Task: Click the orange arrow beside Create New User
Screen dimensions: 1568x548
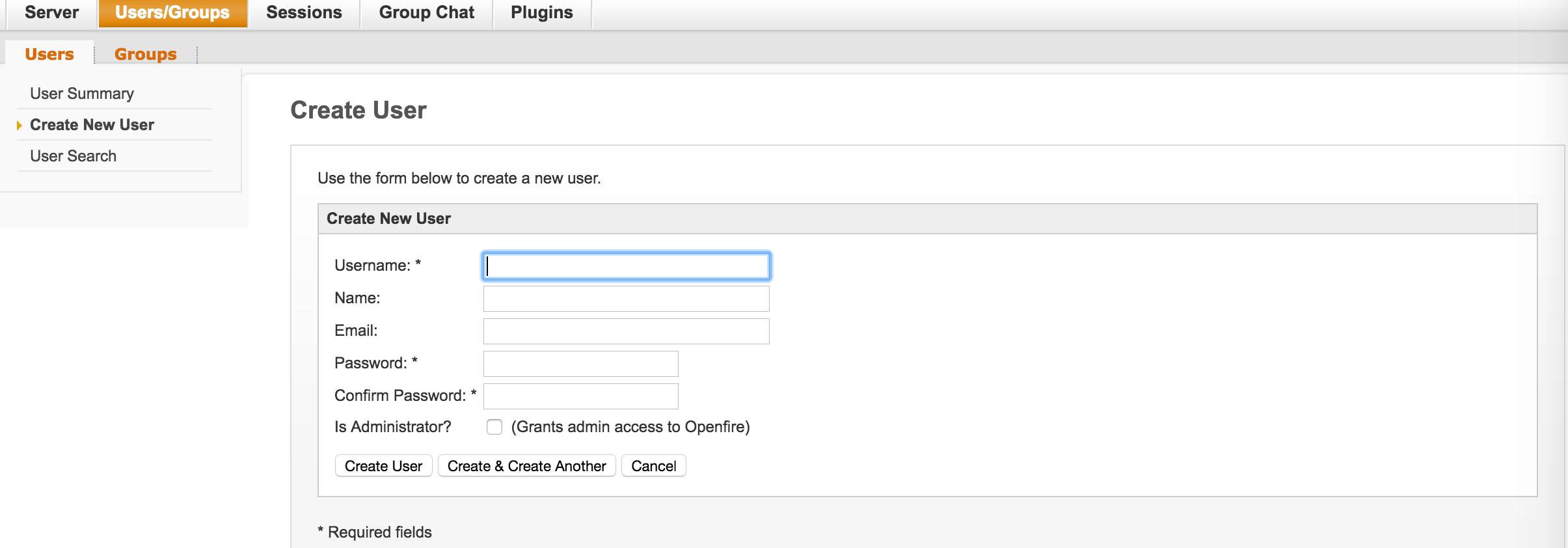Action: click(20, 125)
